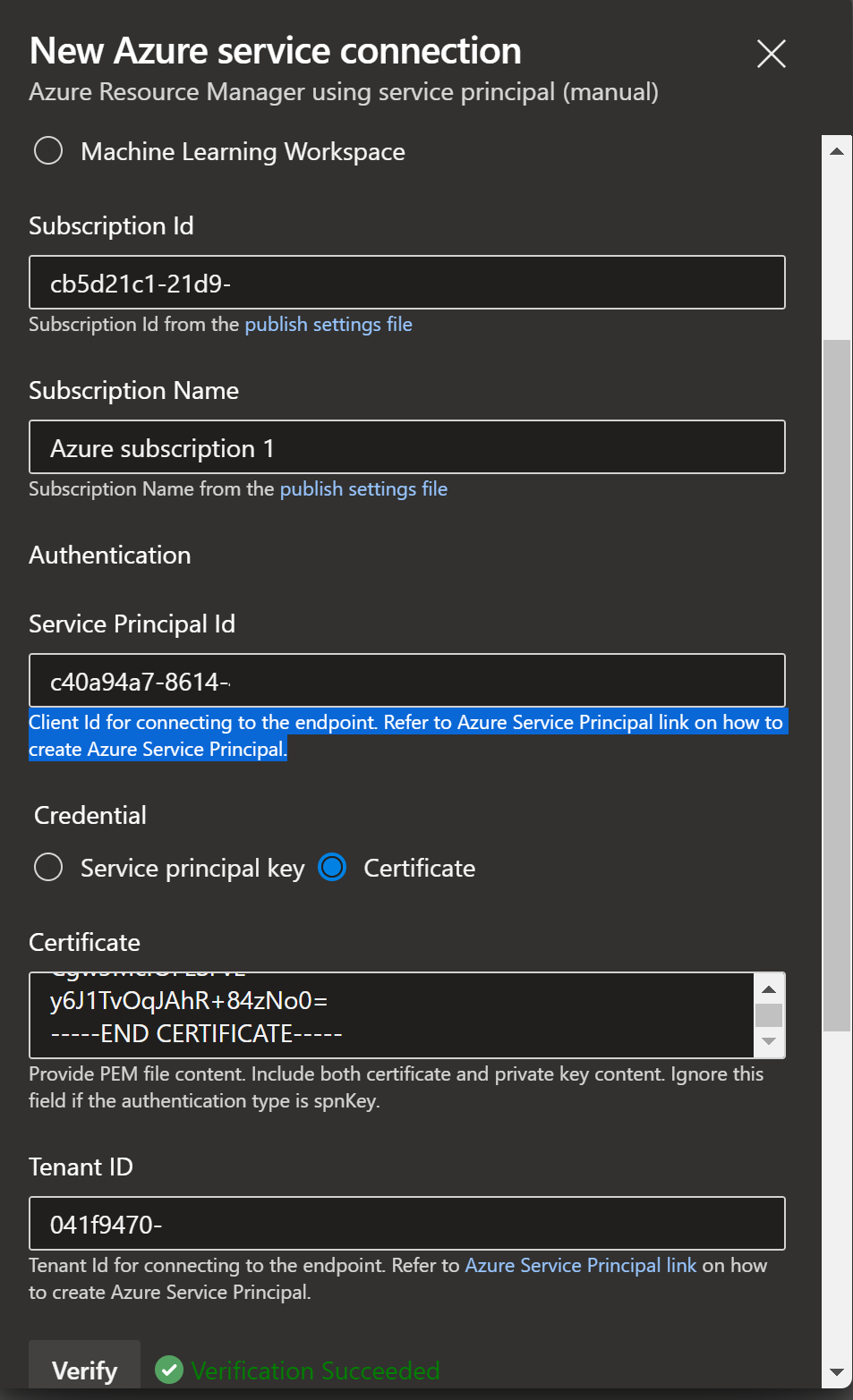This screenshot has width=853, height=1400.
Task: Click inside the Certificate text area
Action: (x=392, y=1015)
